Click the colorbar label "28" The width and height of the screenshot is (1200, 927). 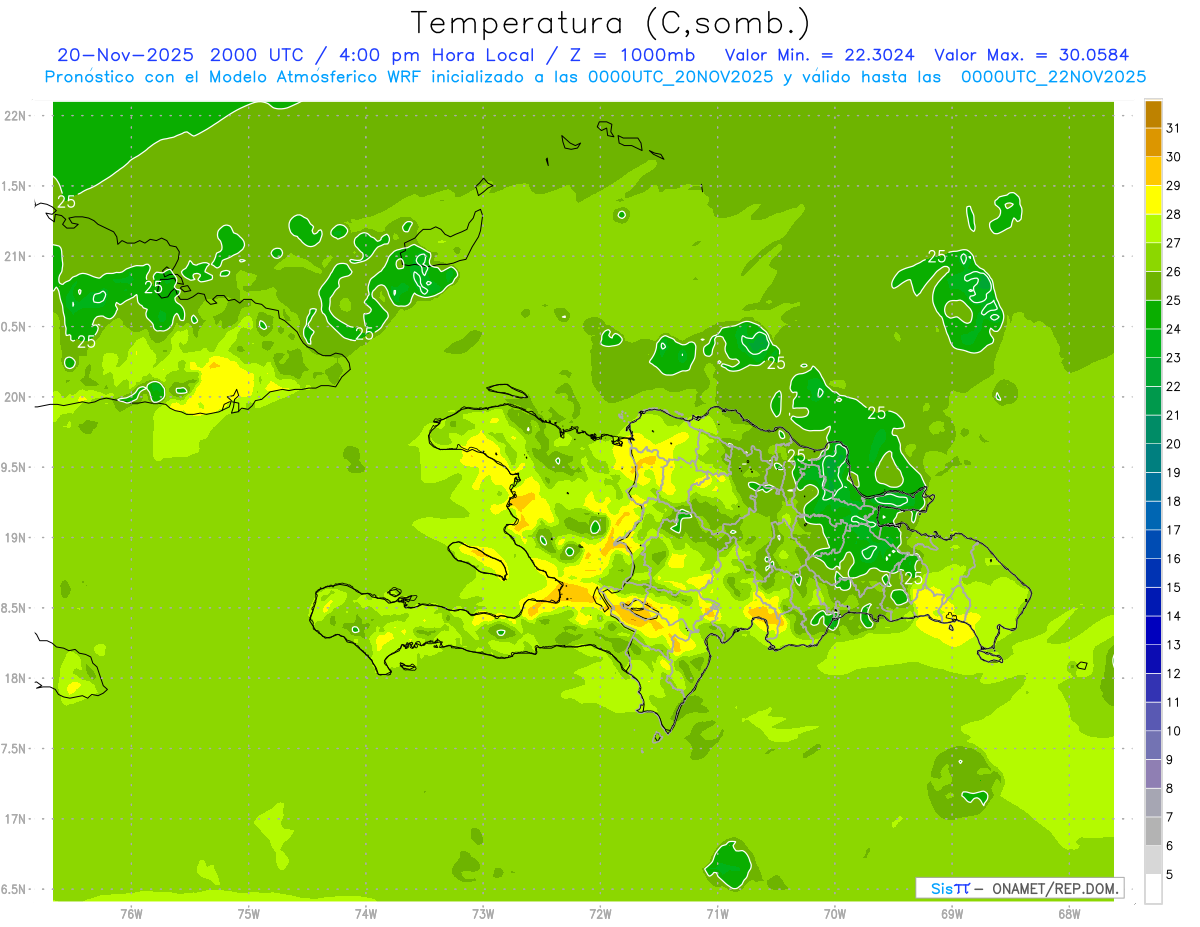(1174, 214)
